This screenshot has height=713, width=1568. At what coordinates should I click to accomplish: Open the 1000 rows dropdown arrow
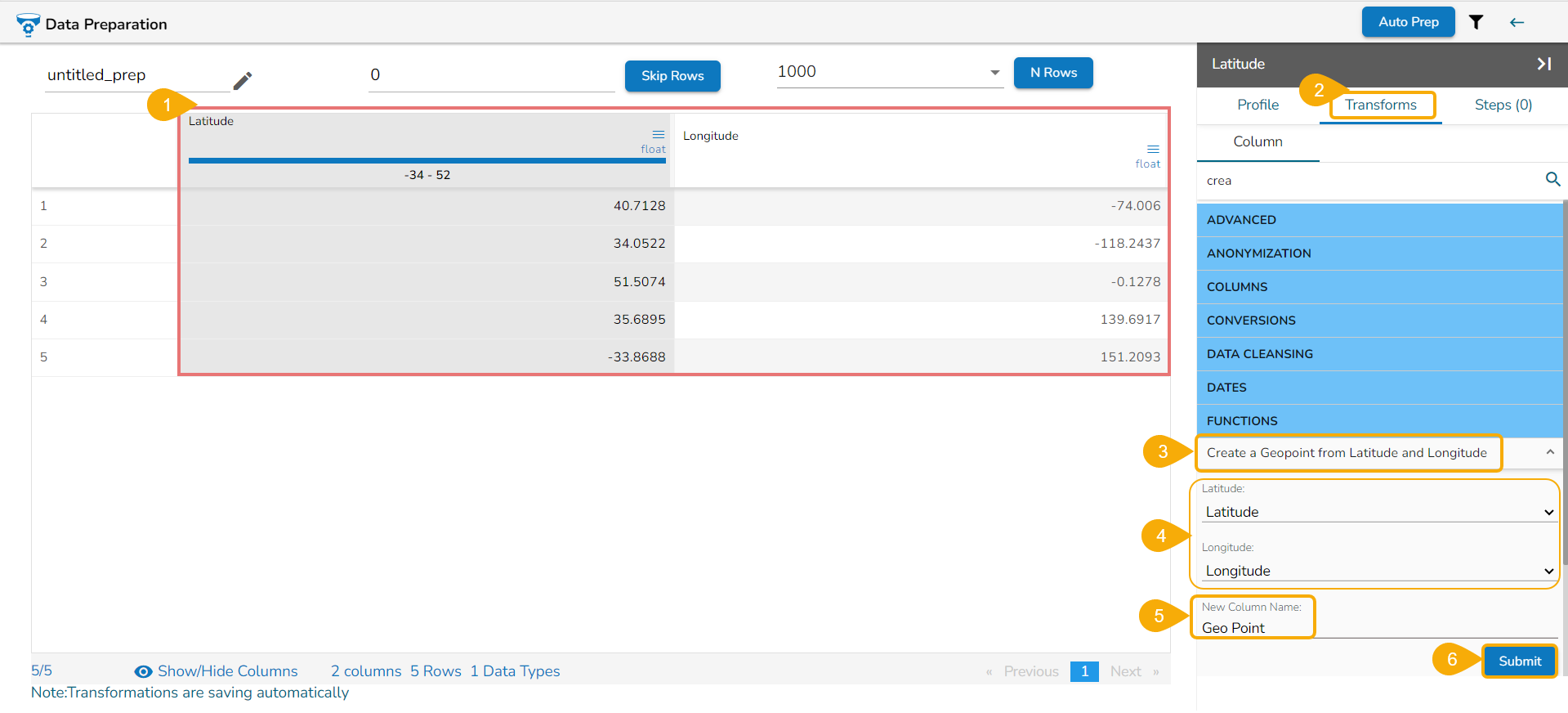point(994,72)
